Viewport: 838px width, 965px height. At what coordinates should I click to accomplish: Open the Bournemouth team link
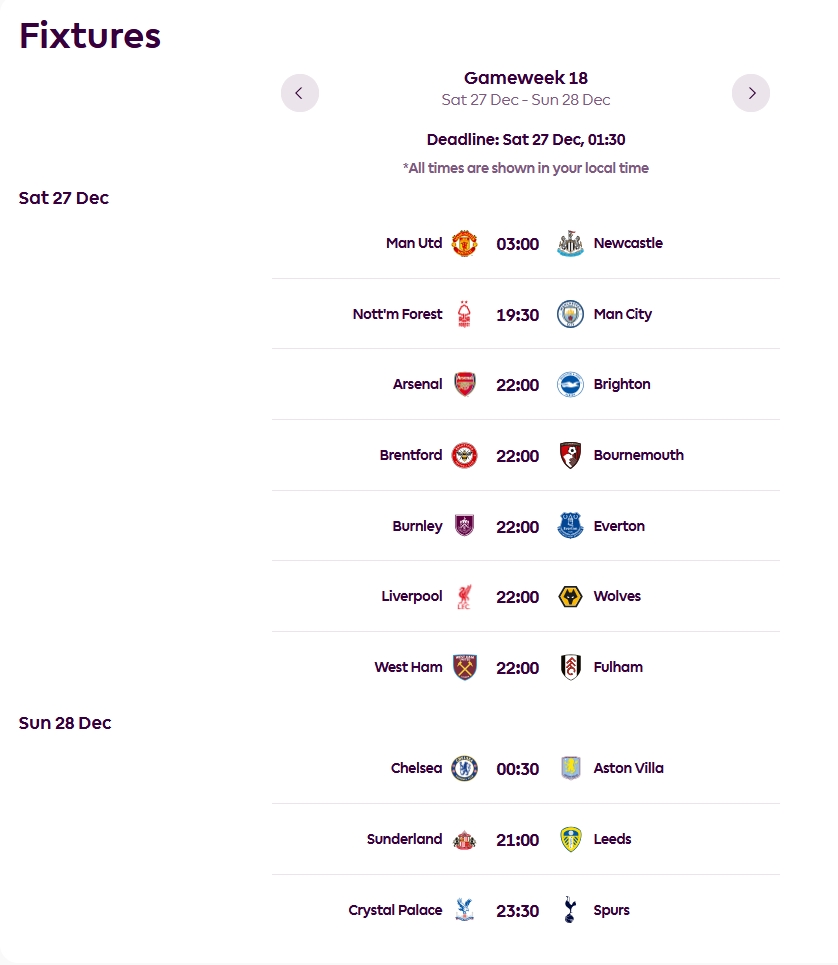pos(638,455)
